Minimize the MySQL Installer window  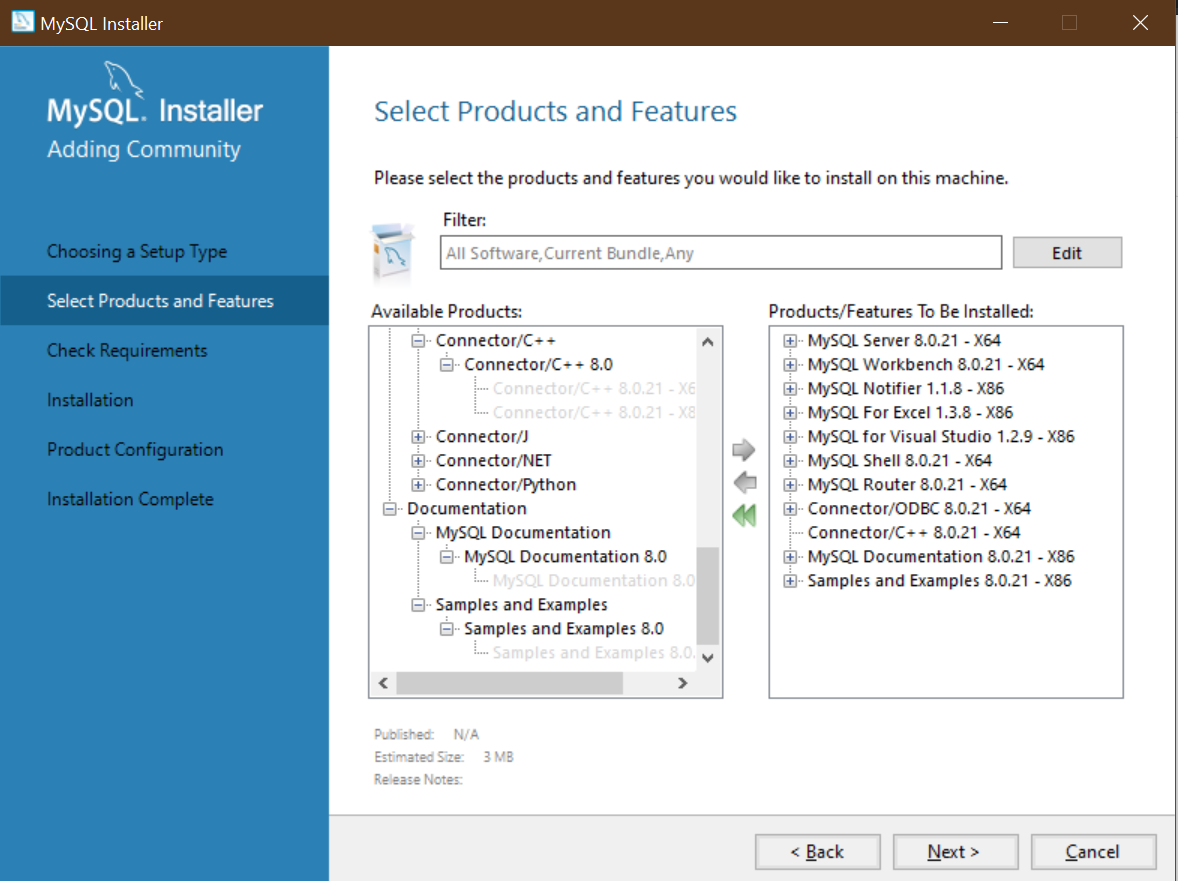pyautogui.click(x=1000, y=23)
